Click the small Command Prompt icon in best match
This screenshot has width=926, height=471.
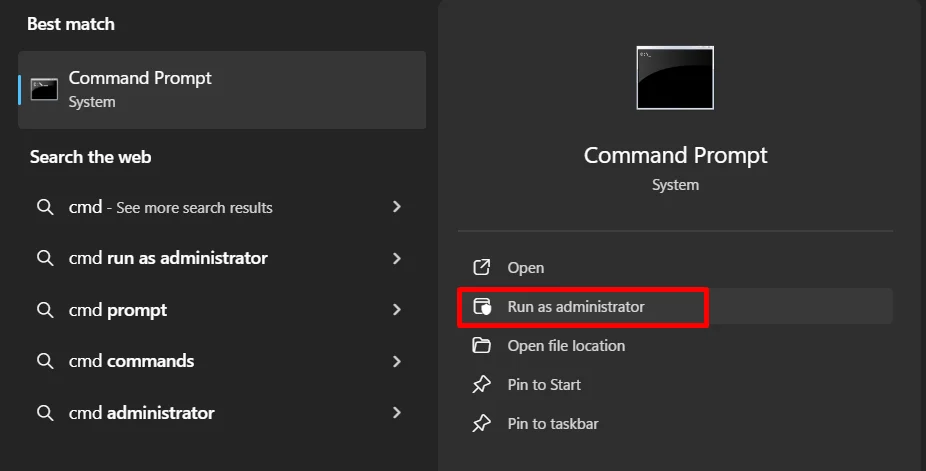coord(44,90)
